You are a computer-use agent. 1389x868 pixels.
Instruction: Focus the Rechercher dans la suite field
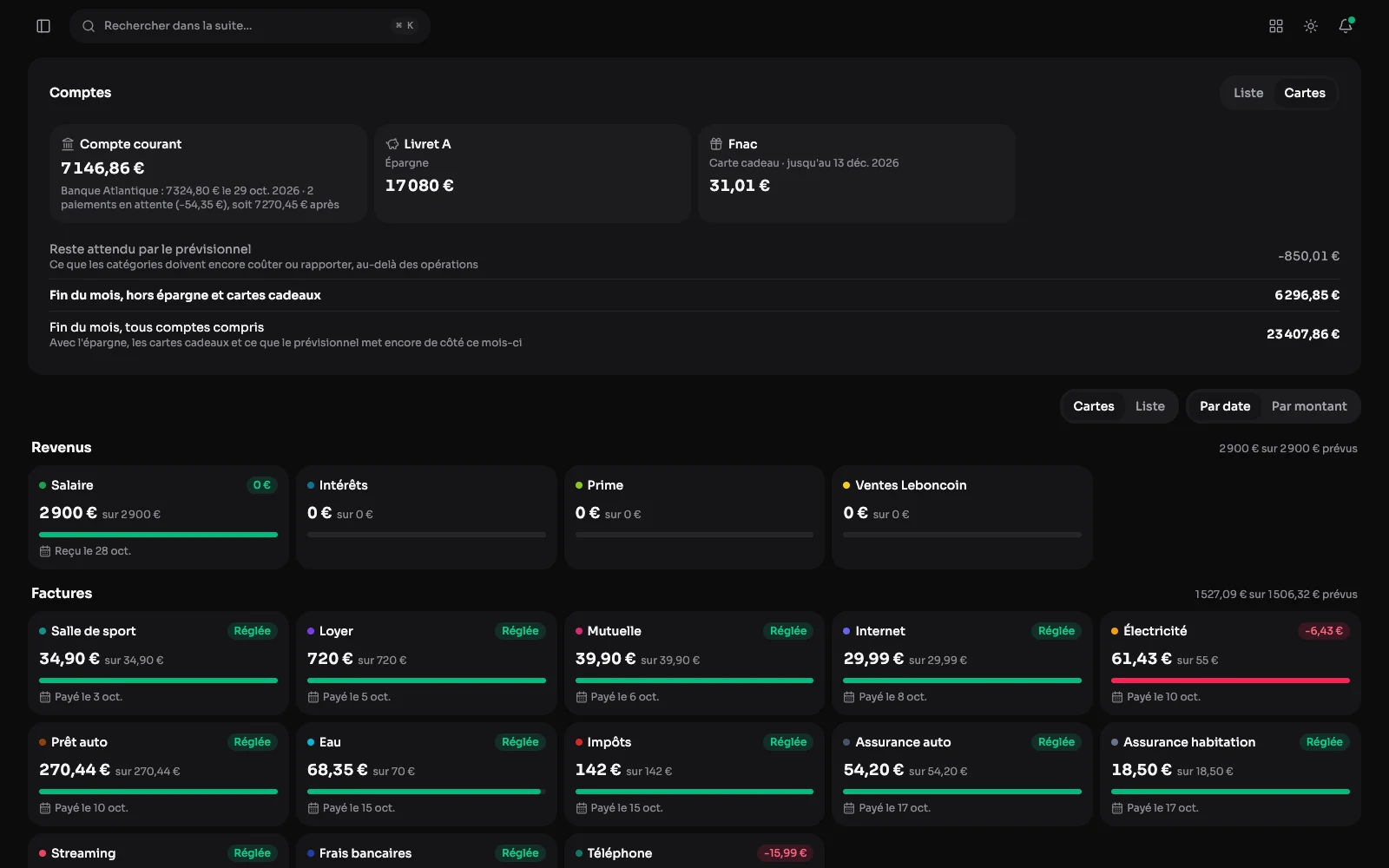coord(250,26)
